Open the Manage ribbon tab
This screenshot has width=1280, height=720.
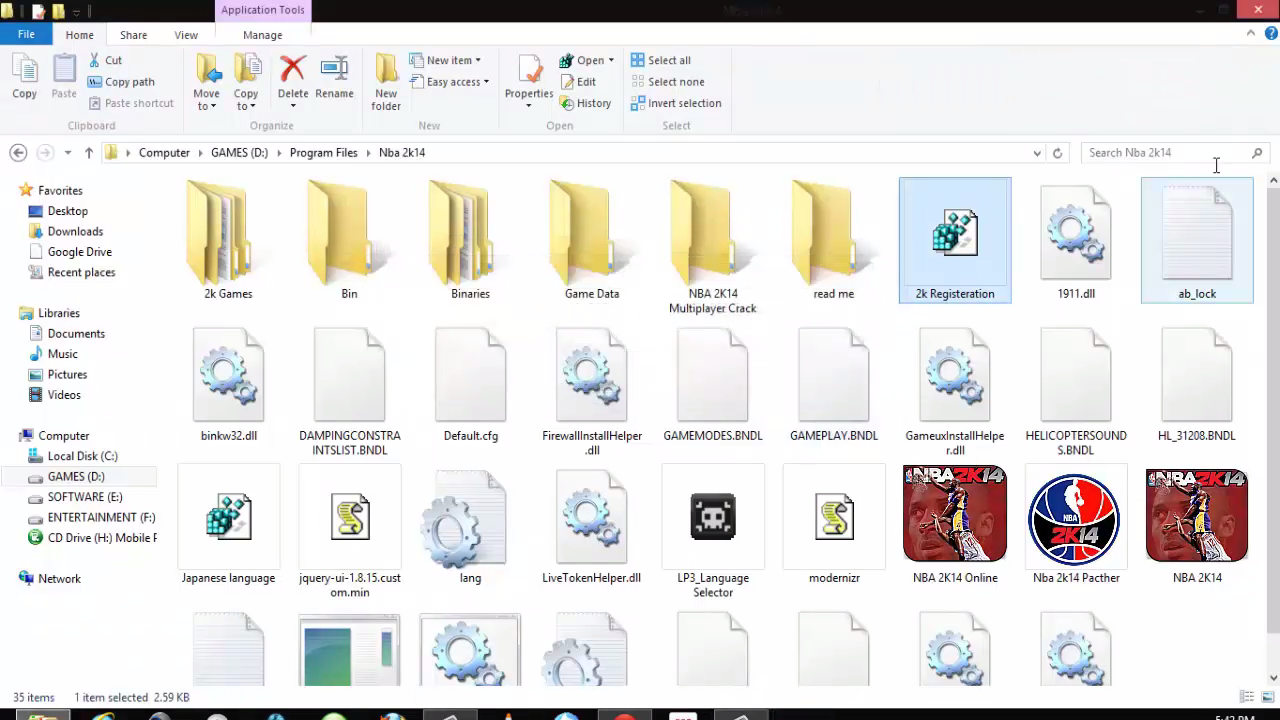(262, 35)
